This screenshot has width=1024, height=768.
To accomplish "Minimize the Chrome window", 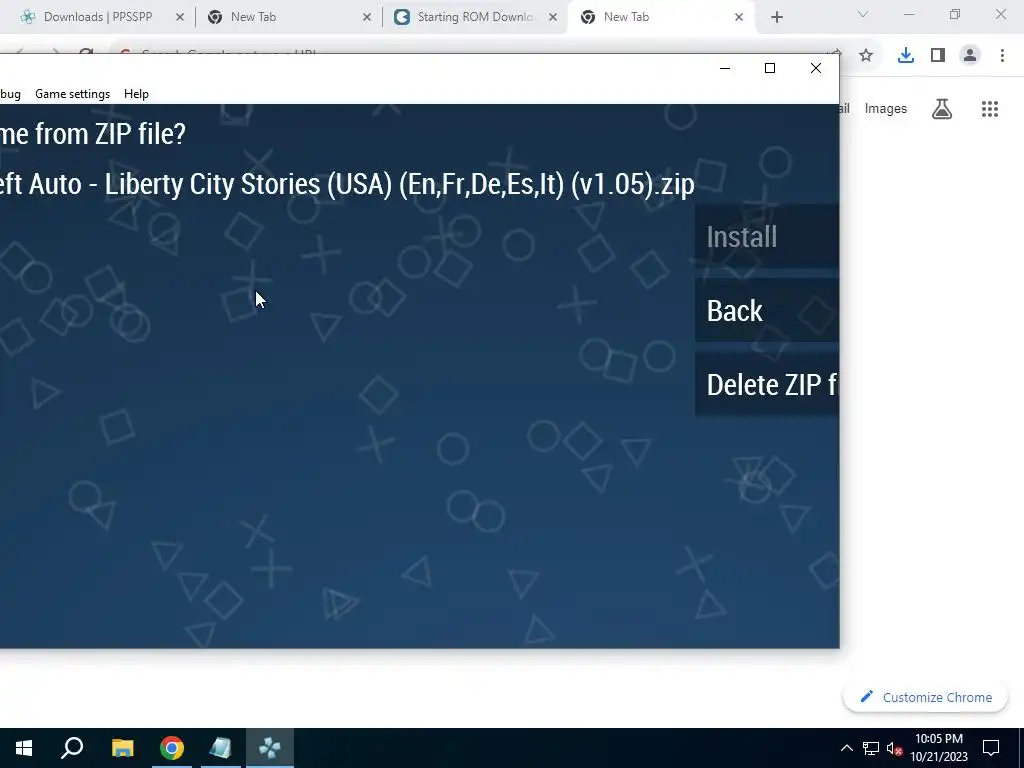I will click(x=909, y=14).
